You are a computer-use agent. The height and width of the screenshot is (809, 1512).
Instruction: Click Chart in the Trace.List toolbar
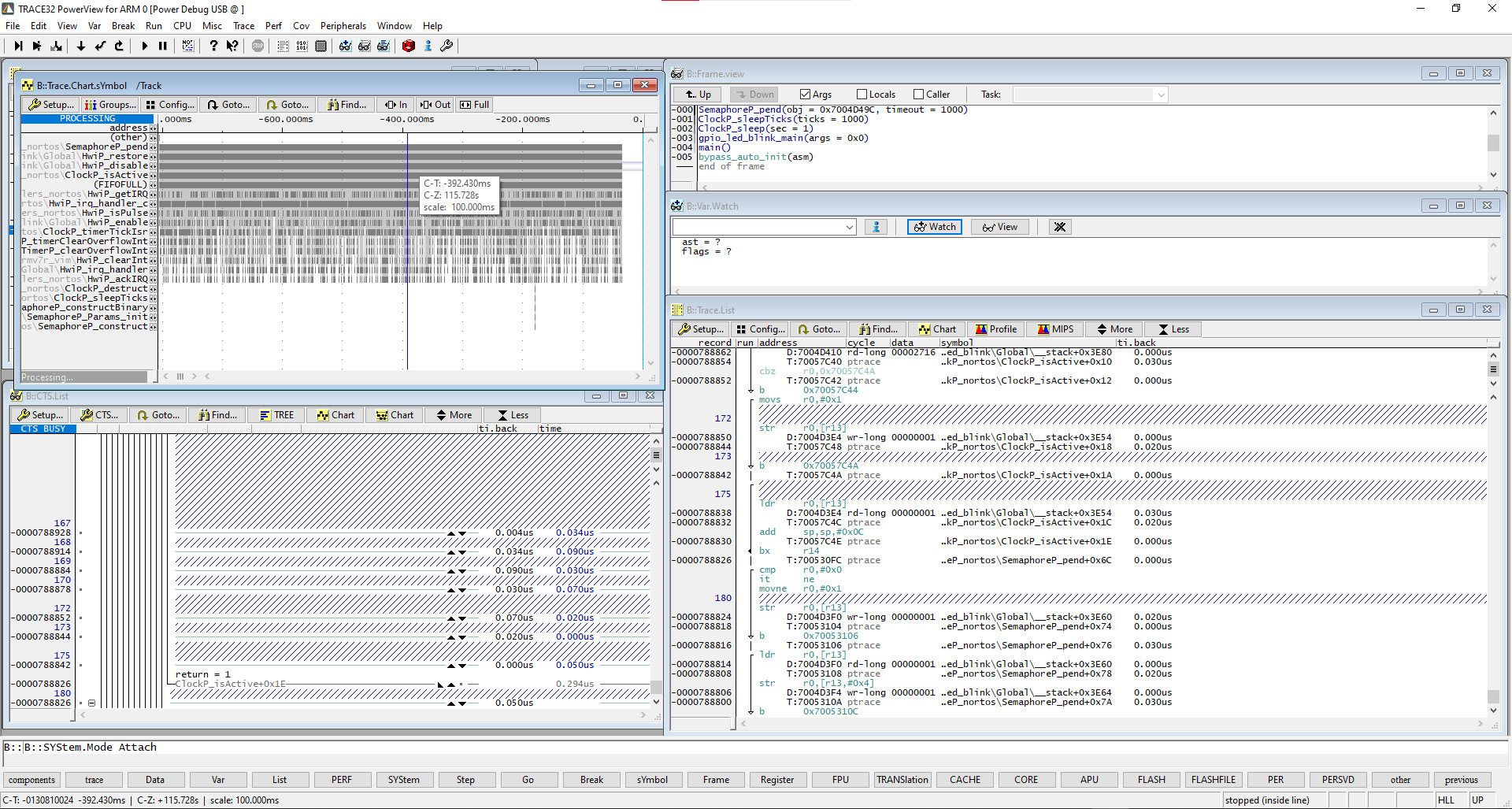pyautogui.click(x=937, y=329)
